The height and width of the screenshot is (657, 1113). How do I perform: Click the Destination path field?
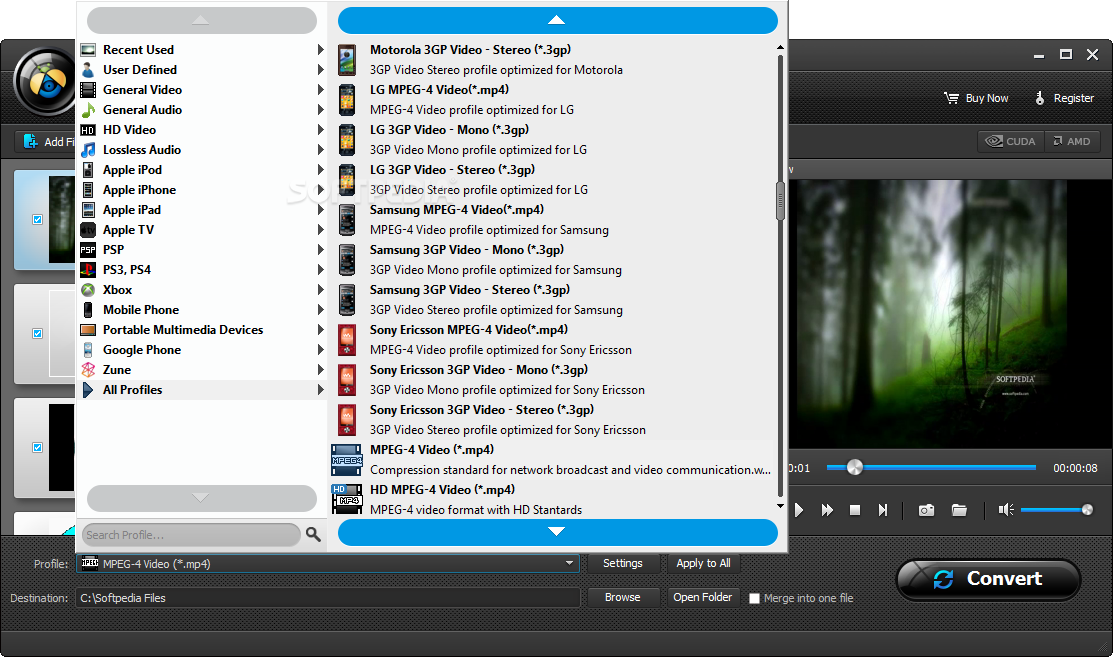328,598
